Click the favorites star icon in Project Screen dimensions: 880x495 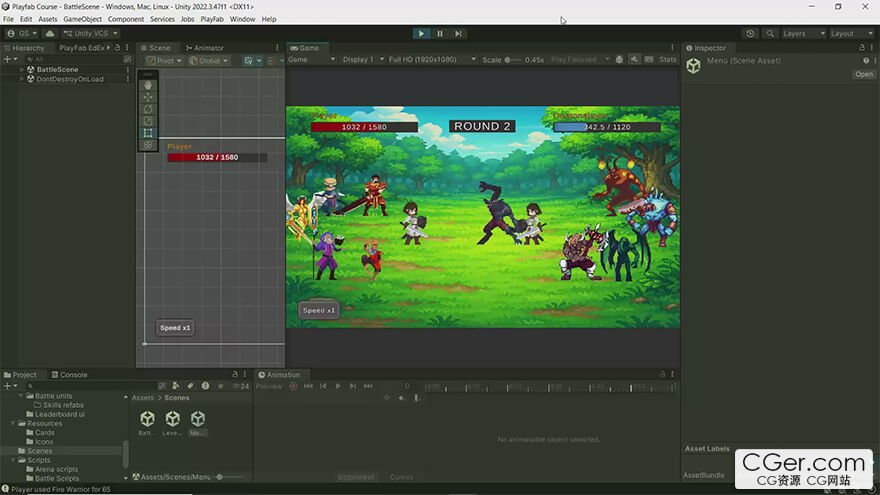[x=221, y=386]
